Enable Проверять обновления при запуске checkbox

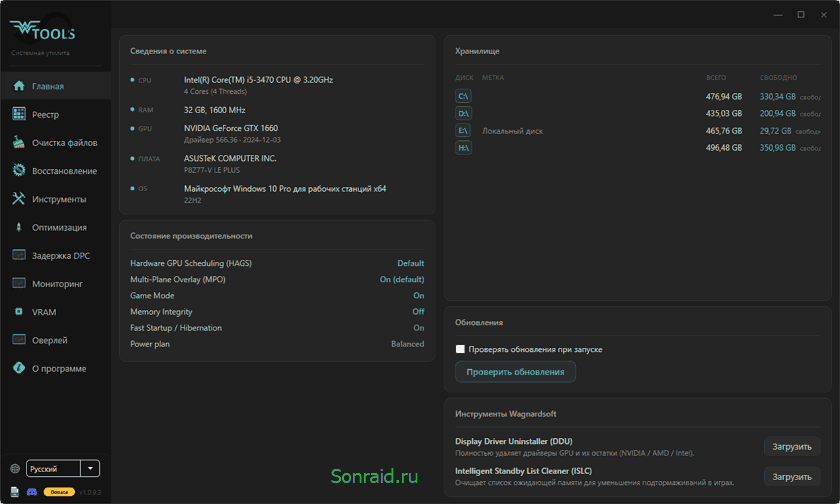[x=460, y=349]
